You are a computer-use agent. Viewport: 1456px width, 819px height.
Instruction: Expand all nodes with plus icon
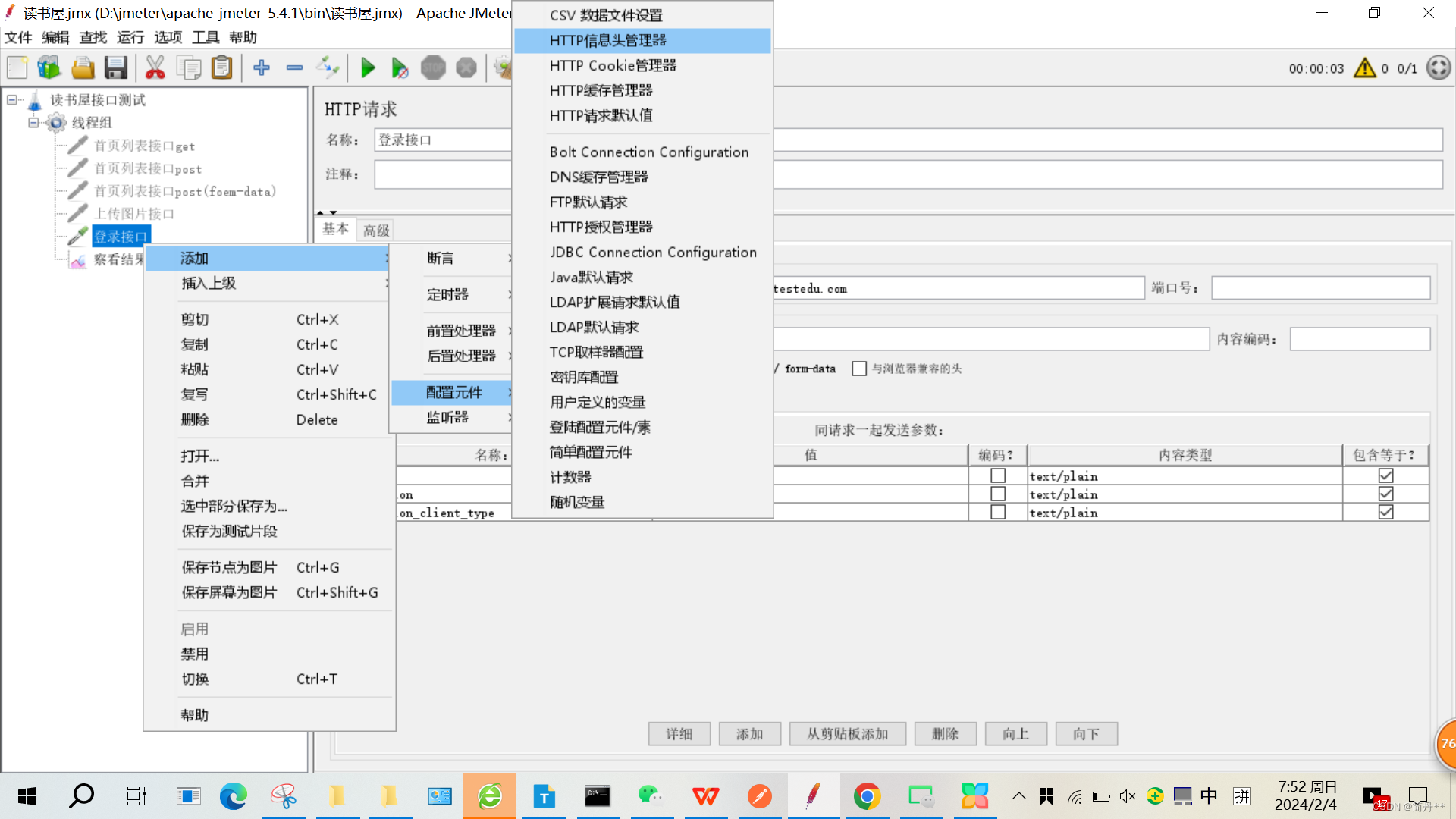[x=262, y=68]
